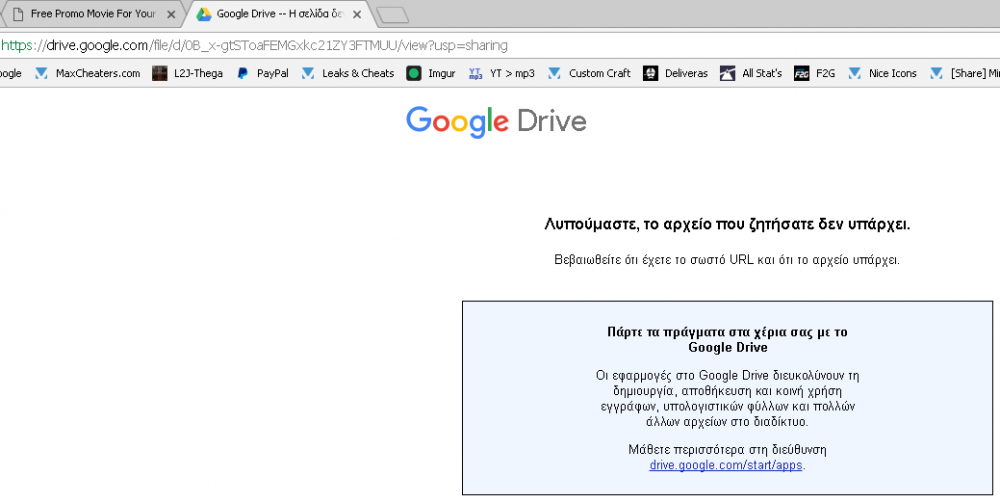Open the F2G bookmark
Viewport: 1000px width, 503px height.
coord(813,73)
